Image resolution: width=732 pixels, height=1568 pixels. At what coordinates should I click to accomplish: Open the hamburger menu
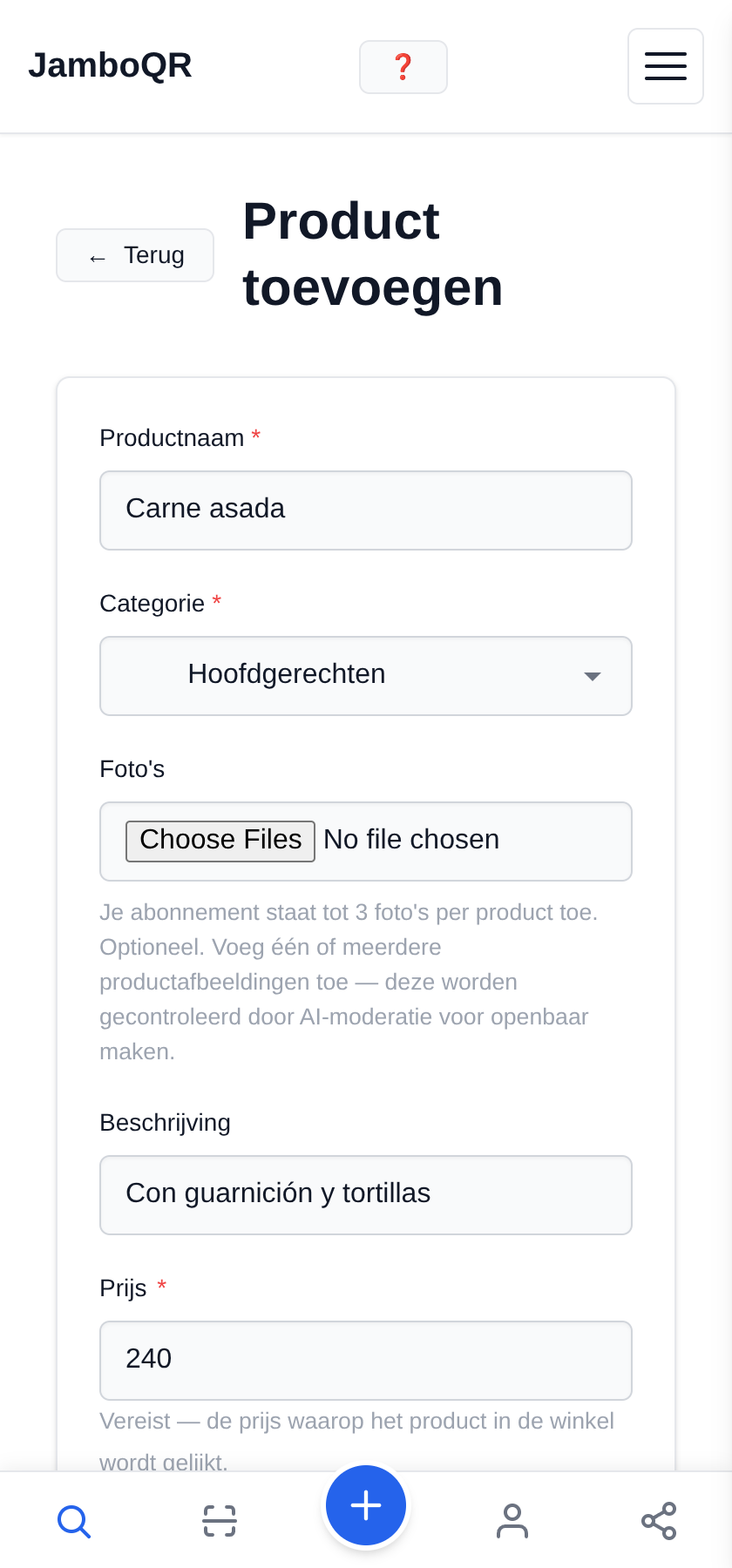click(x=666, y=66)
